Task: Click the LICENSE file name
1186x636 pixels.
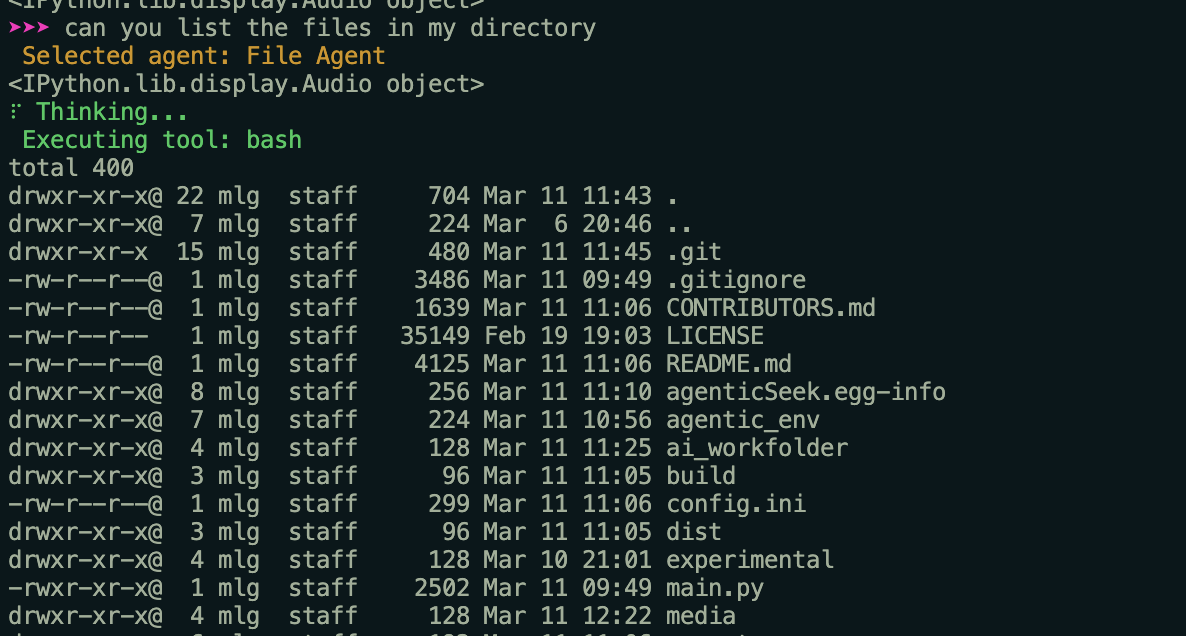Action: [715, 336]
